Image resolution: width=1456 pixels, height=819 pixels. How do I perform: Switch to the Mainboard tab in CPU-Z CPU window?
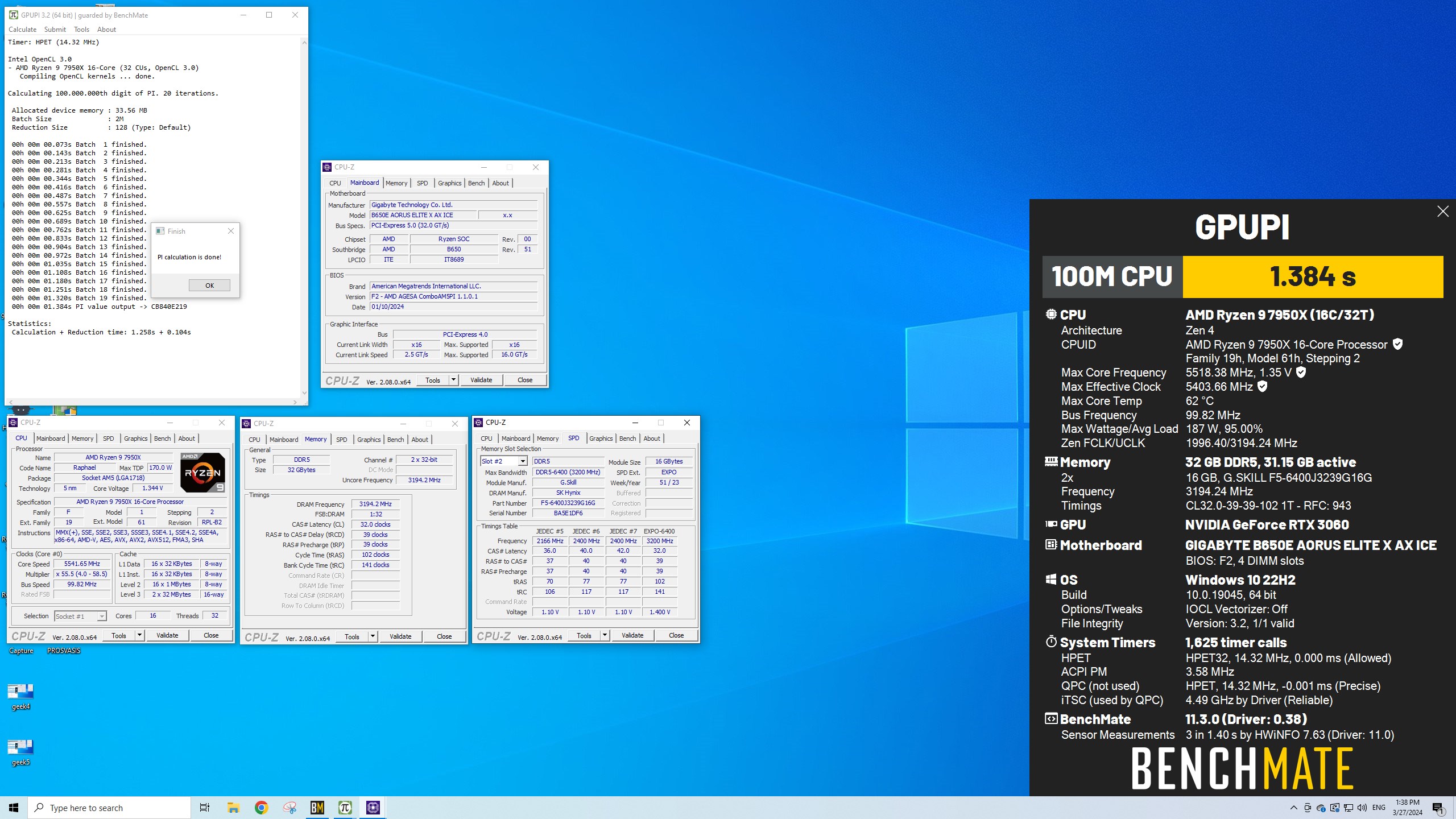click(51, 439)
